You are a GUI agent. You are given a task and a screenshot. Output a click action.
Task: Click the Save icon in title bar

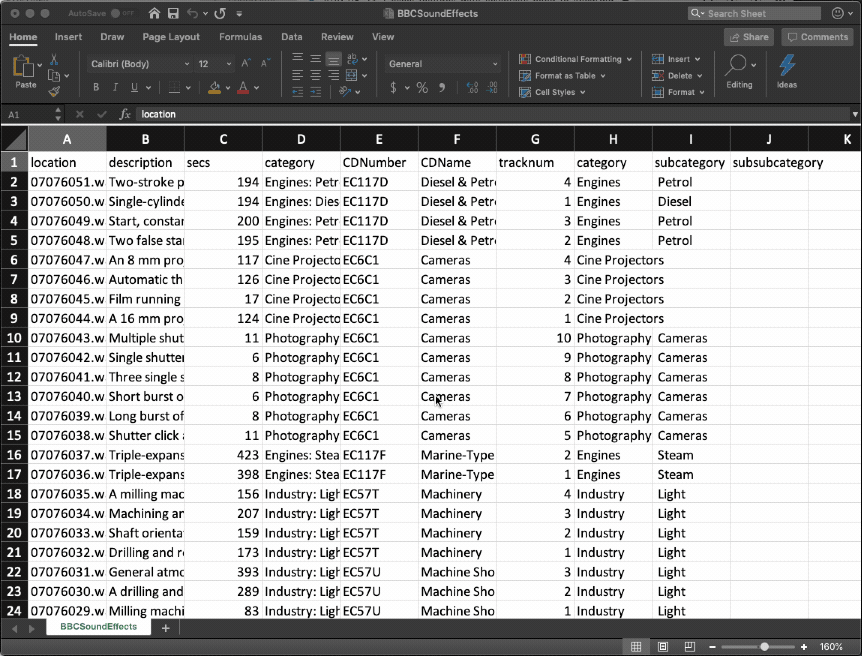click(173, 14)
